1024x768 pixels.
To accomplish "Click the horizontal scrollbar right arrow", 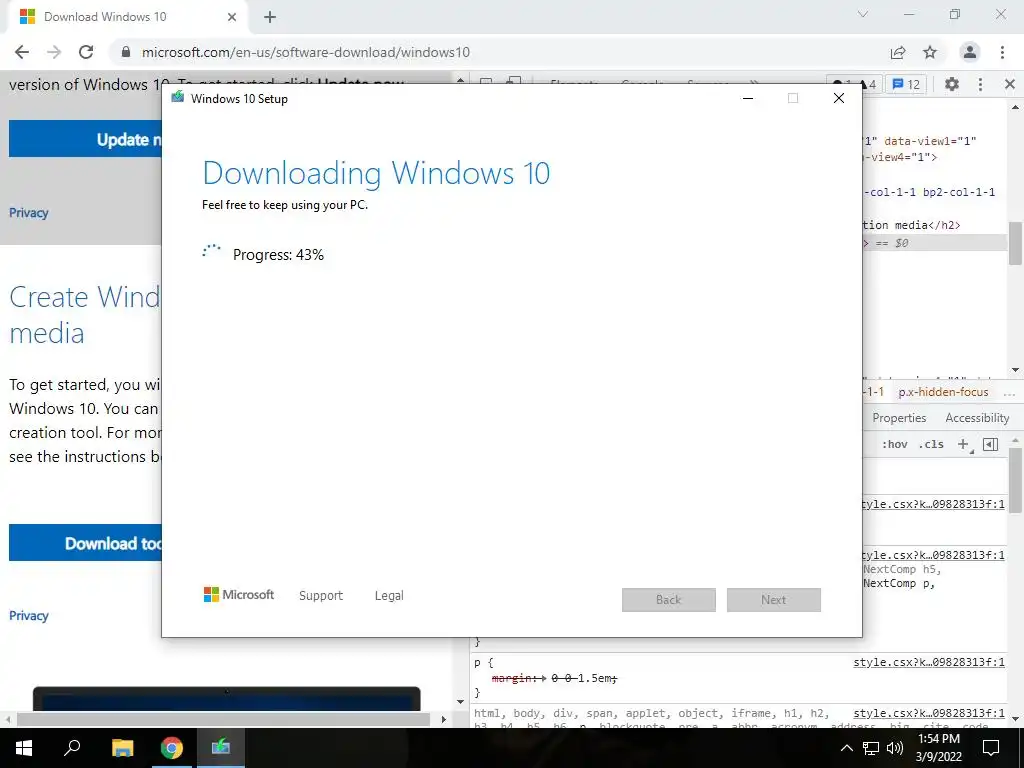I will 444,719.
